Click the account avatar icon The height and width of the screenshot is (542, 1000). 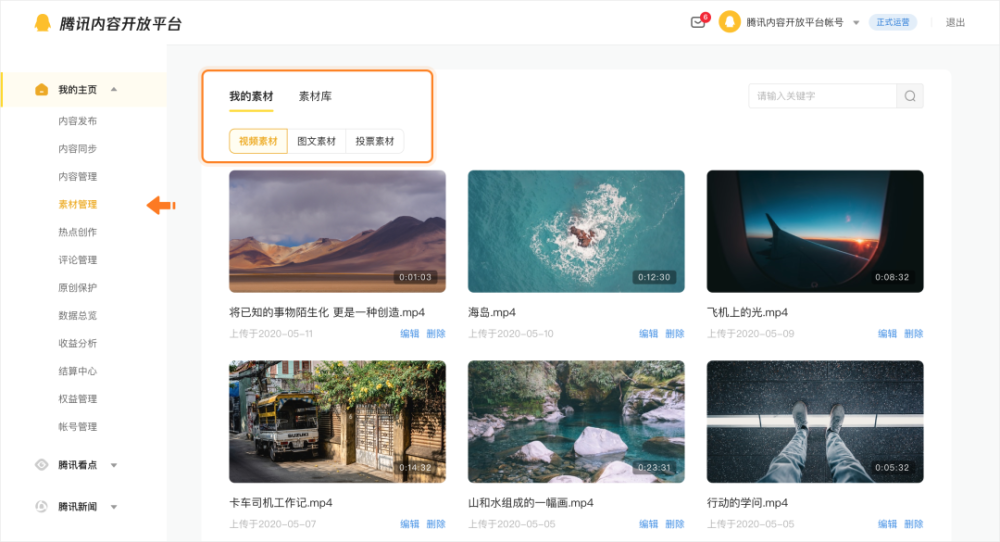pyautogui.click(x=729, y=22)
